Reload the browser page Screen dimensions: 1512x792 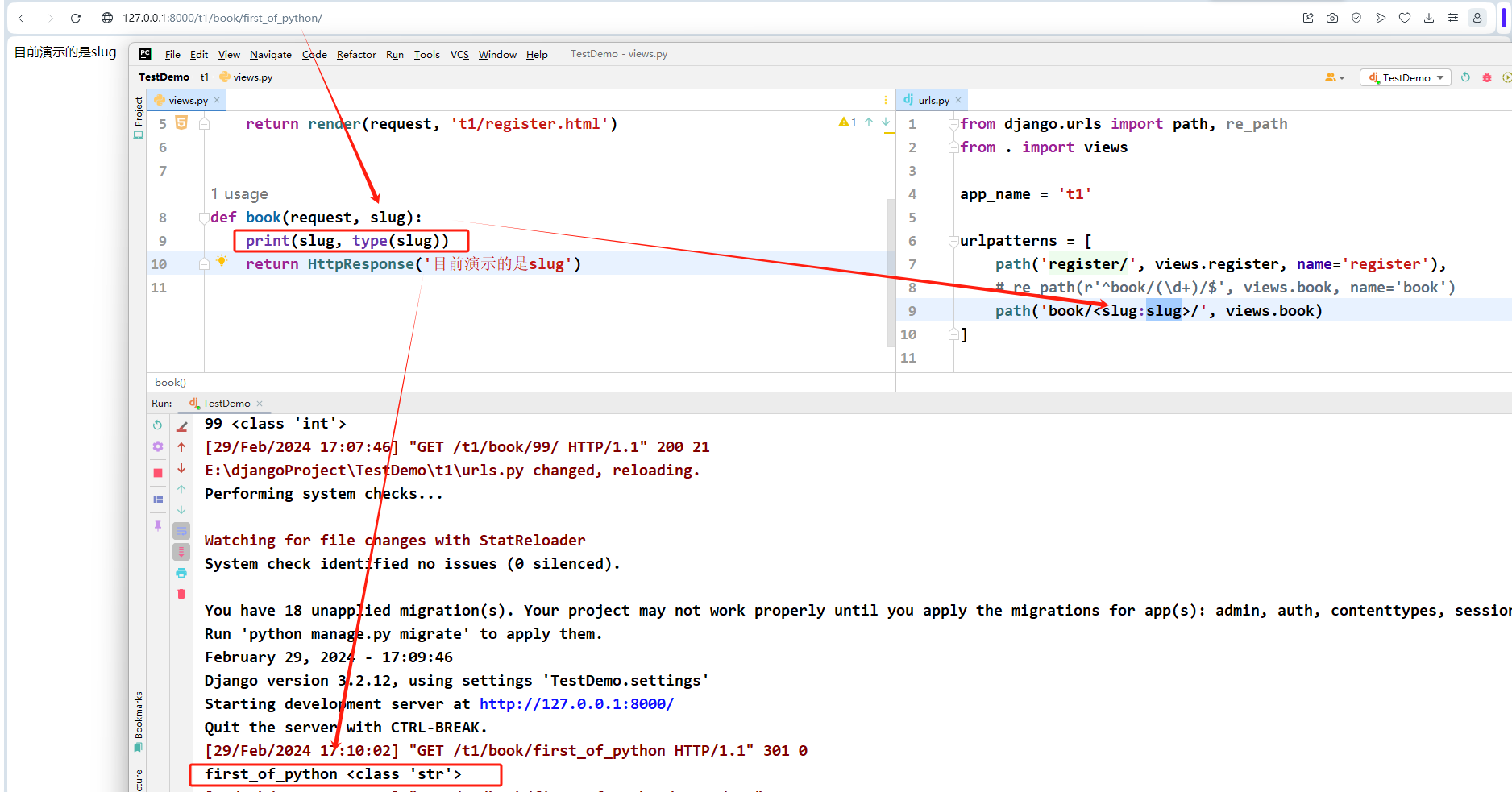click(76, 18)
